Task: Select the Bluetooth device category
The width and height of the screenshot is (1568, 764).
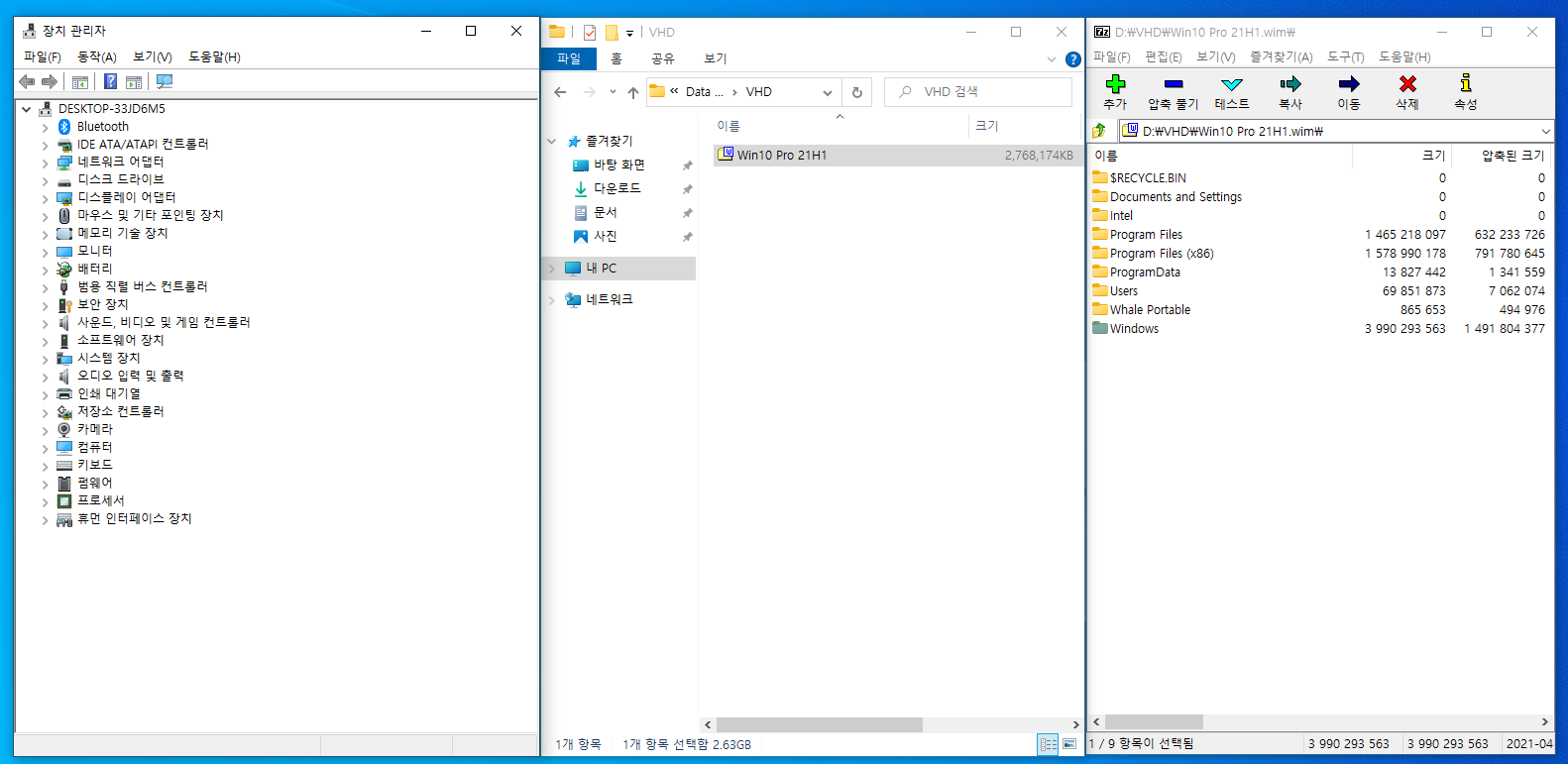Action: click(x=103, y=126)
